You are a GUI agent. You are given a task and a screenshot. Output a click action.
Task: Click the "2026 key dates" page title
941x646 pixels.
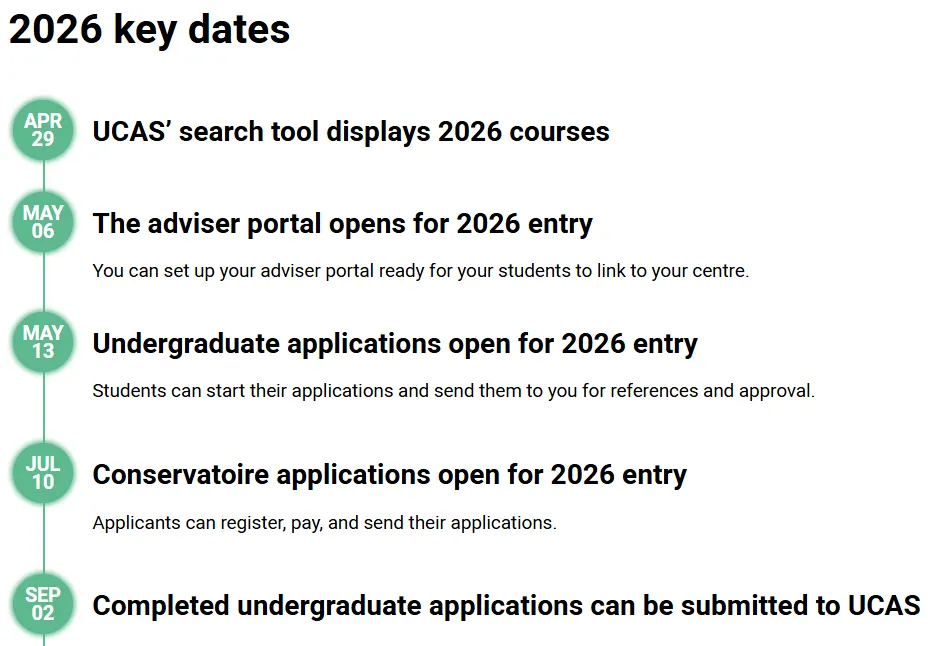pyautogui.click(x=150, y=30)
